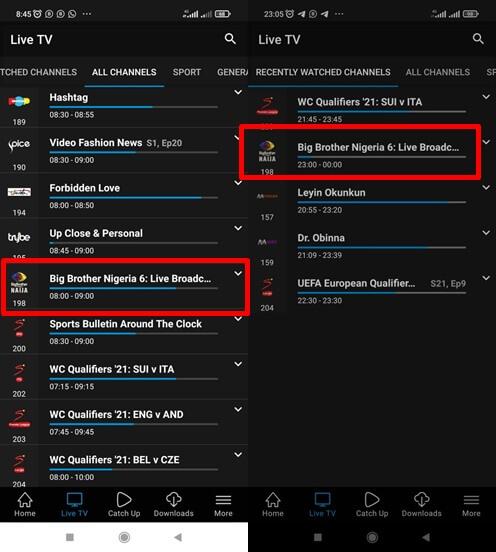Select Trybe channel logo
The image size is (496, 552).
tap(19, 237)
